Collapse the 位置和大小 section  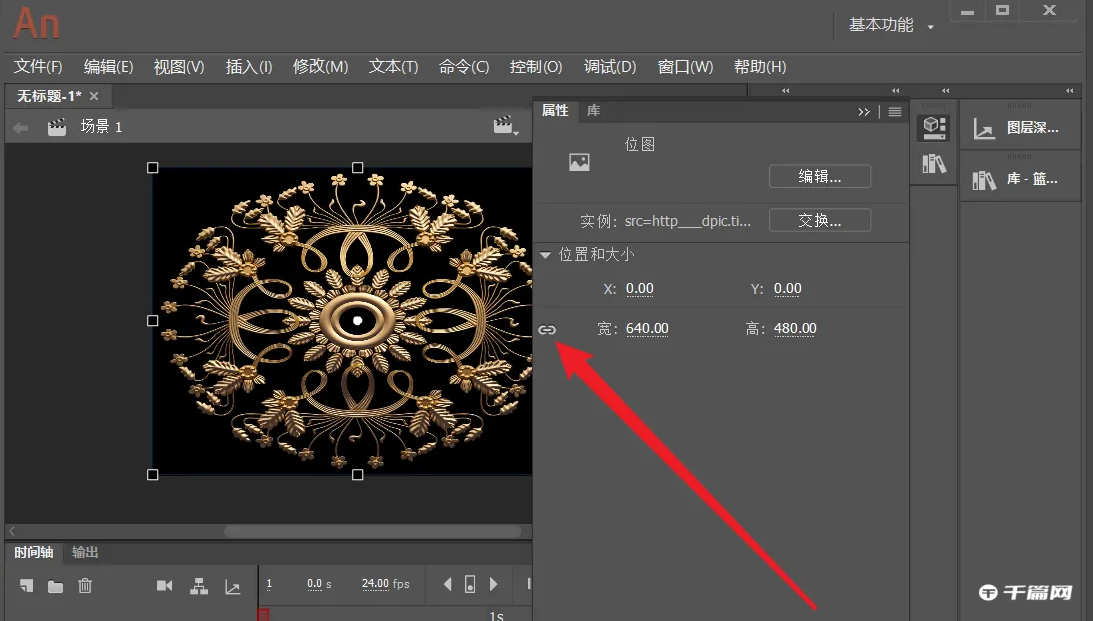click(x=546, y=254)
